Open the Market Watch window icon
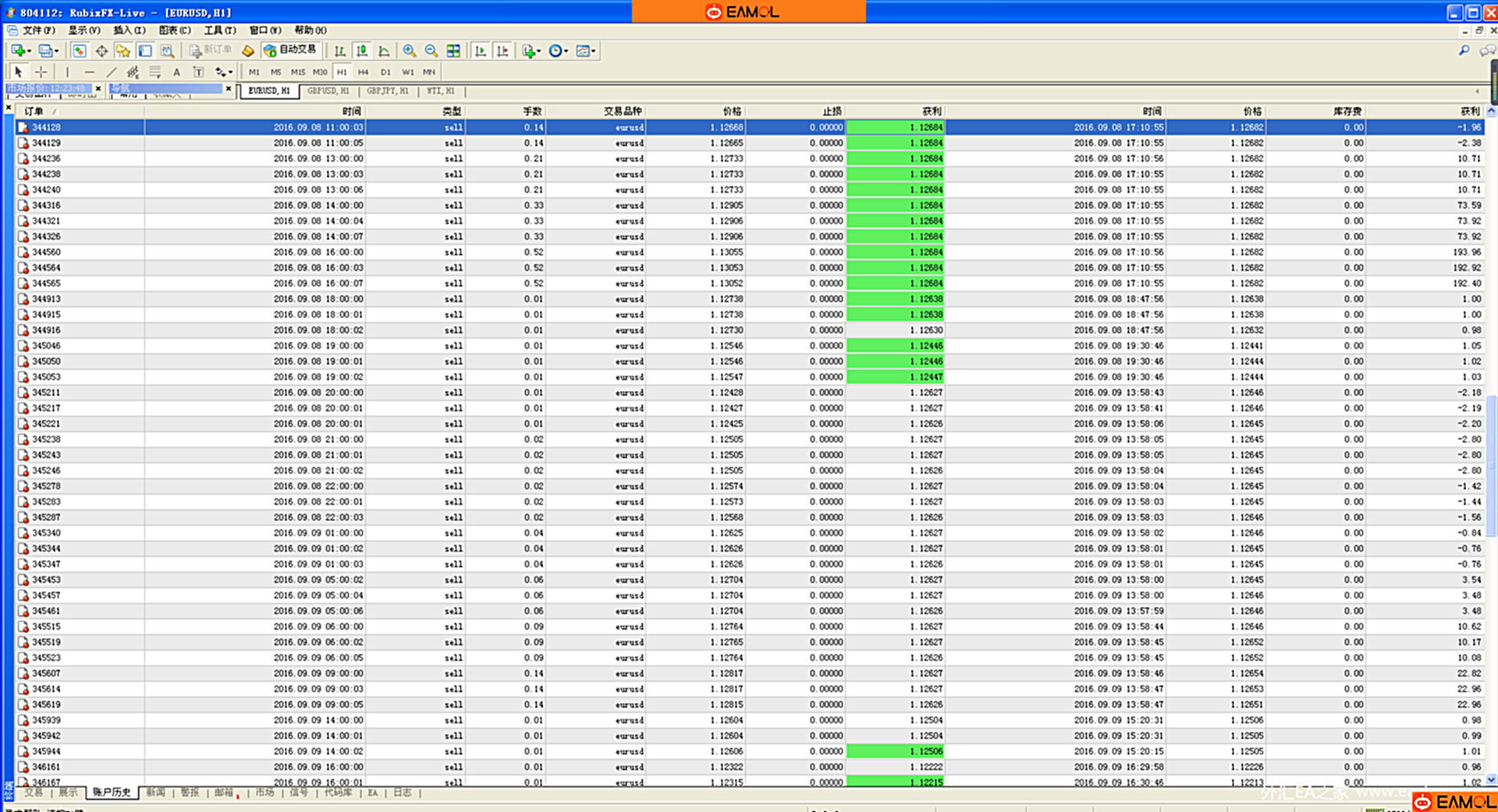 point(80,51)
